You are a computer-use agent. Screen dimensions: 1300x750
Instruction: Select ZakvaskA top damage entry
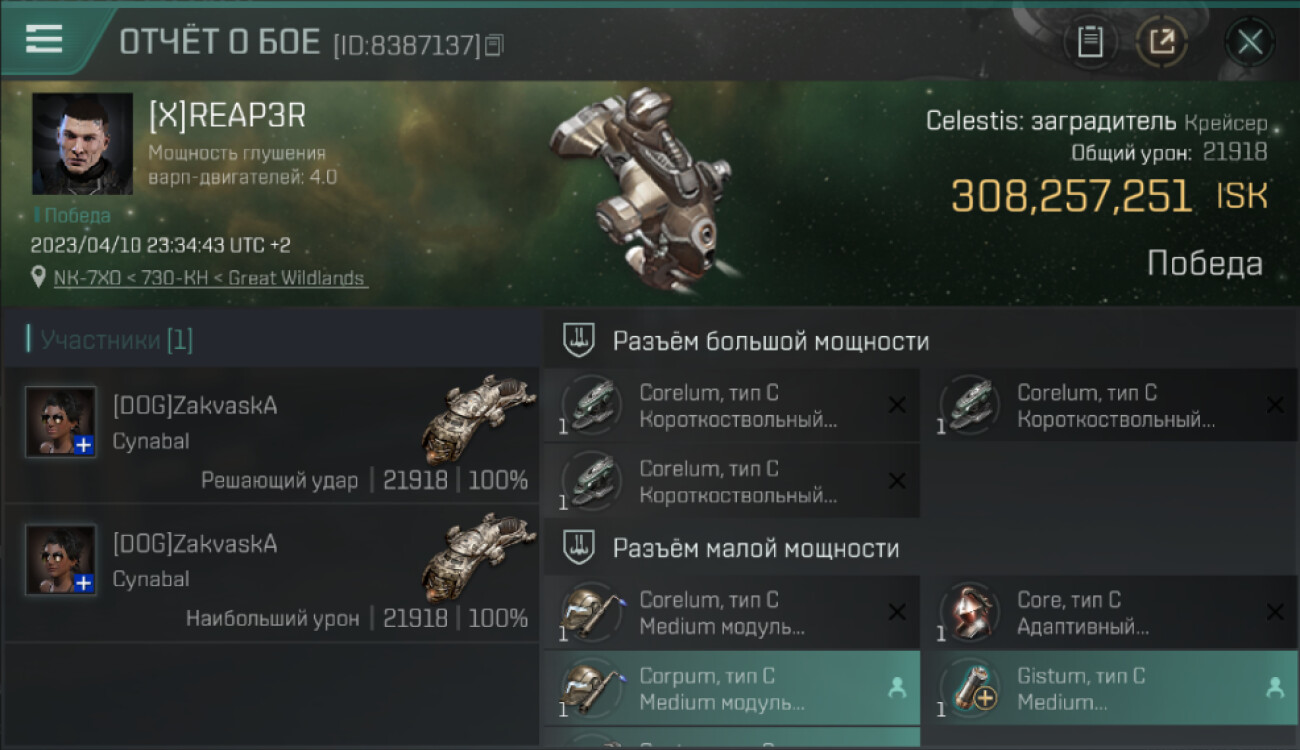tap(271, 573)
